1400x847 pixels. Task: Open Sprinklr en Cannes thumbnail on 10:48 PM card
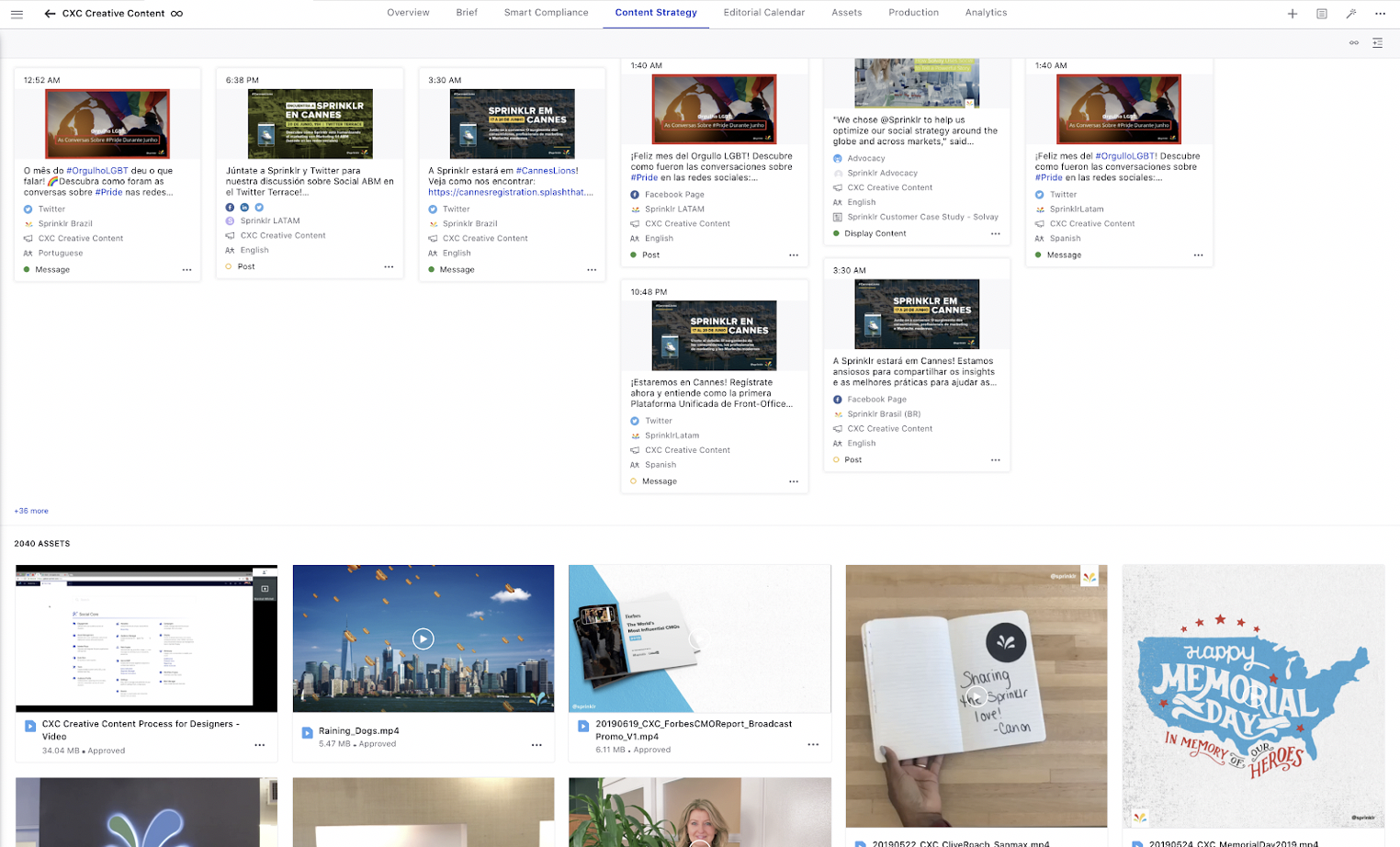(x=715, y=335)
